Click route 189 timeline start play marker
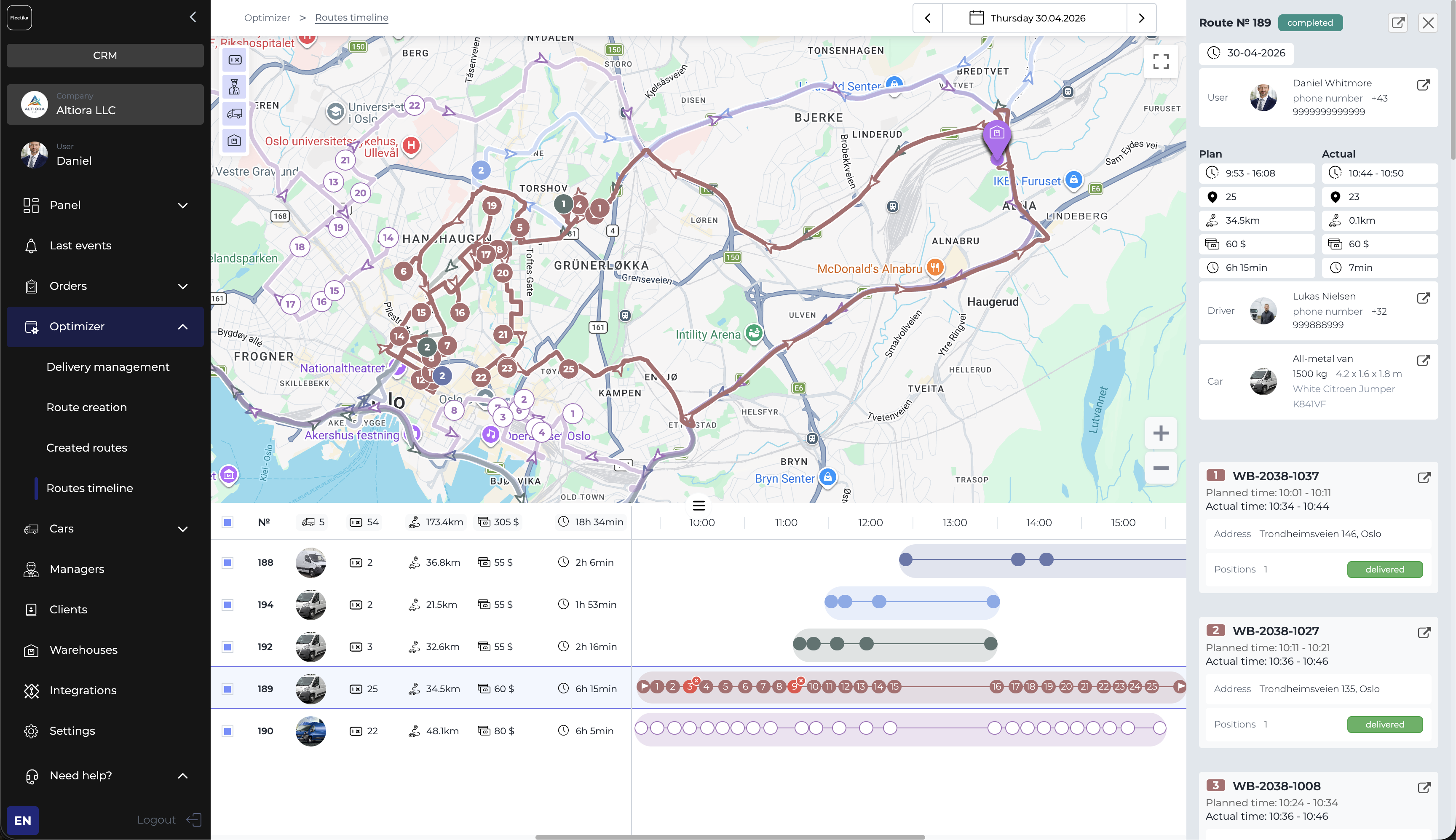This screenshot has width=1456, height=840. point(643,687)
